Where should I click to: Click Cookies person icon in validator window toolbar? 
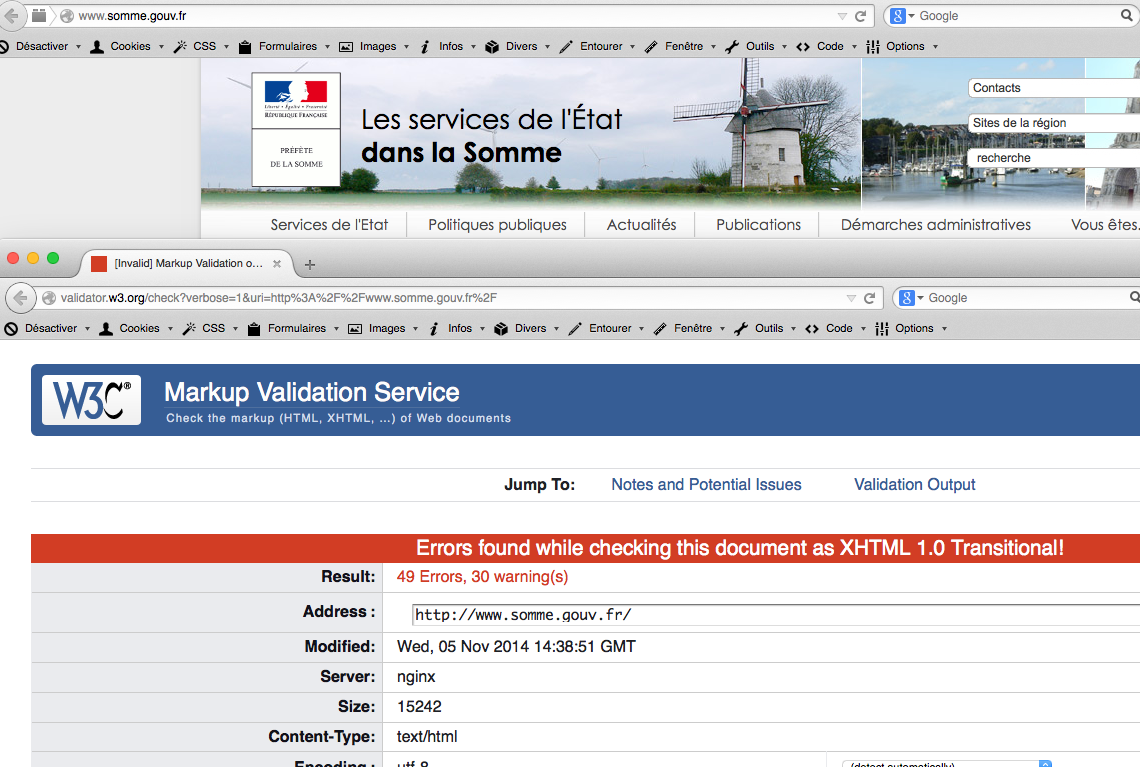(x=106, y=329)
